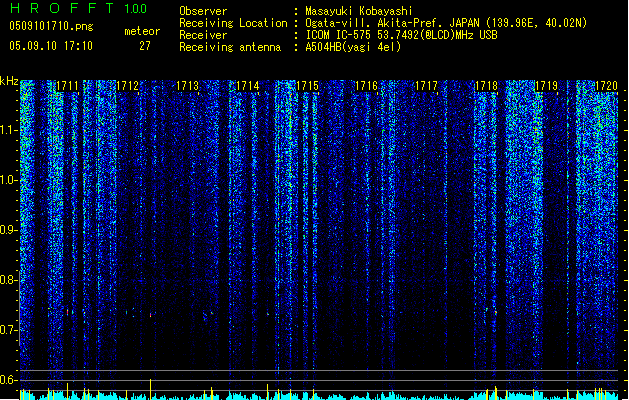This screenshot has height=400, width=629.
Task: Click the 1713 time marker
Action: [x=187, y=86]
